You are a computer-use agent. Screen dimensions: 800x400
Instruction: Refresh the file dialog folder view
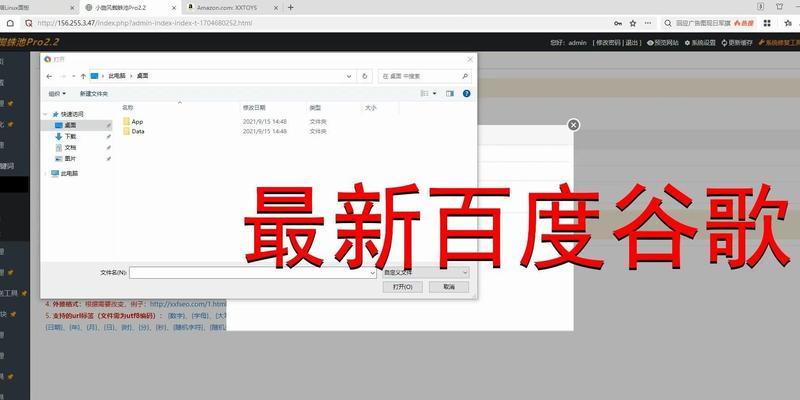point(364,76)
